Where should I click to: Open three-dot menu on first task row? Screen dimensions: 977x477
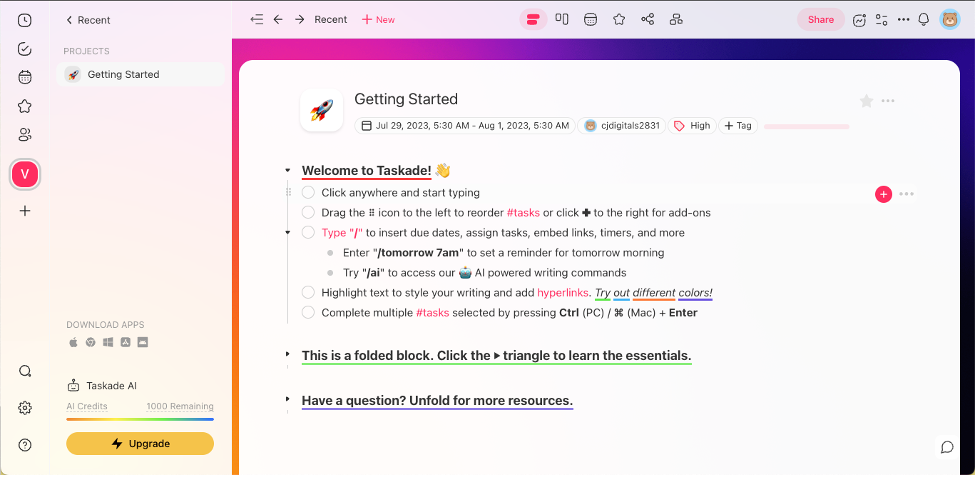tap(907, 194)
